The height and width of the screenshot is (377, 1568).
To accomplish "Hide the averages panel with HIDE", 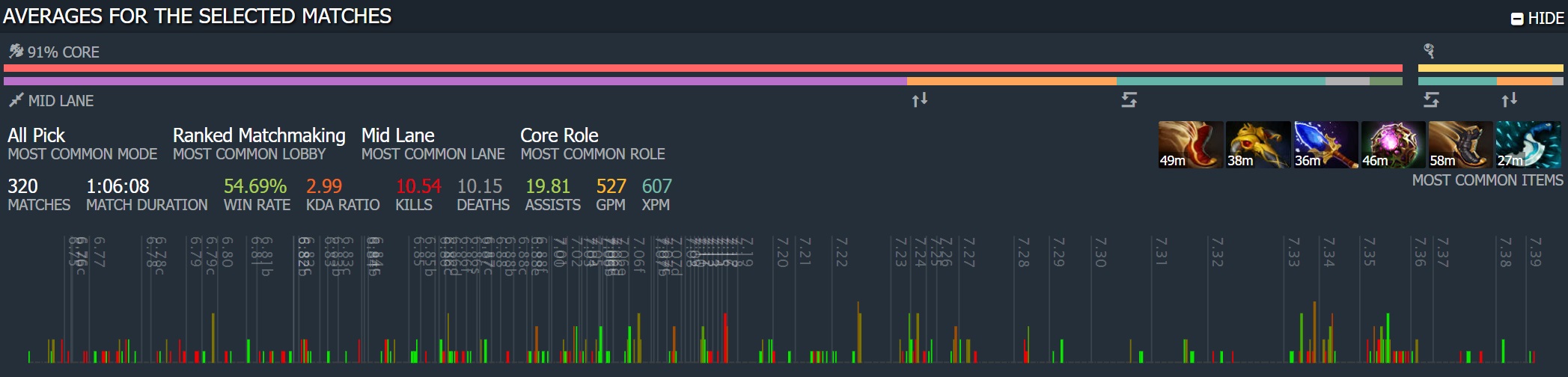I will tap(1537, 18).
